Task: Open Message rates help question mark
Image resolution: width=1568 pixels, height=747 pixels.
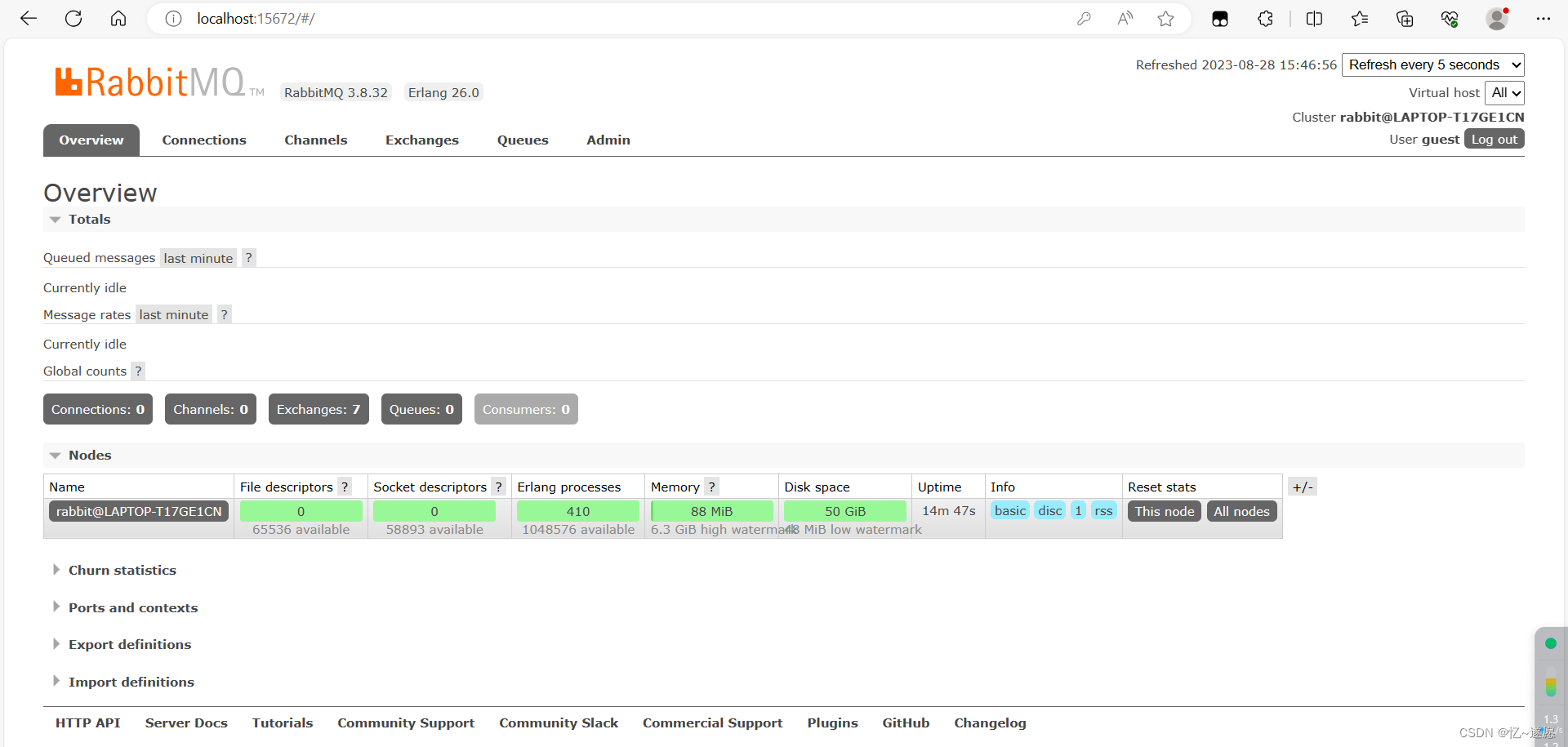Action: [x=224, y=314]
